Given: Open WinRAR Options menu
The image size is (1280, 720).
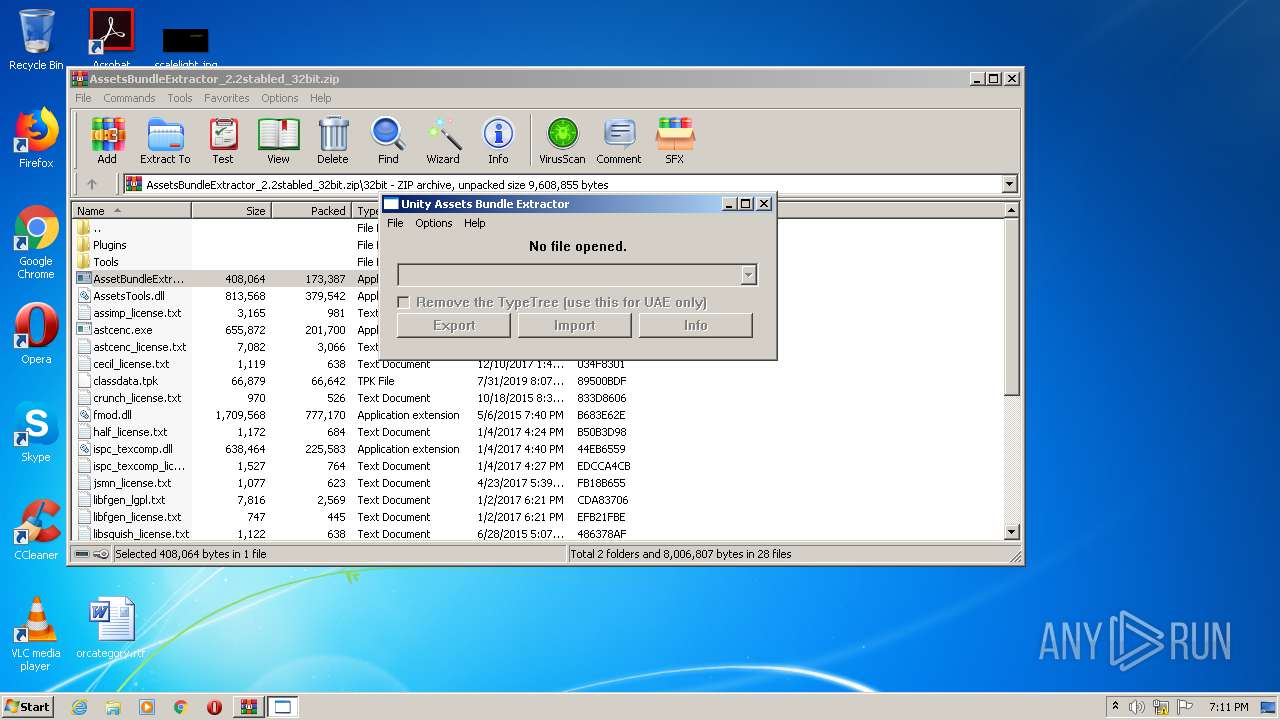Looking at the screenshot, I should coord(280,98).
